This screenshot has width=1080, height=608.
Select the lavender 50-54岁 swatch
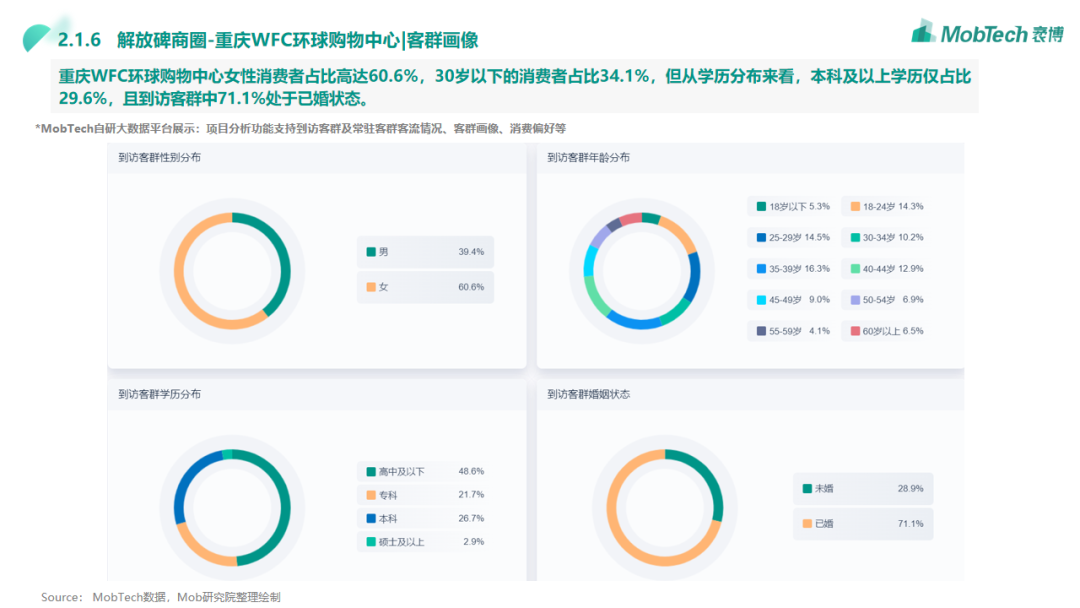tap(855, 300)
